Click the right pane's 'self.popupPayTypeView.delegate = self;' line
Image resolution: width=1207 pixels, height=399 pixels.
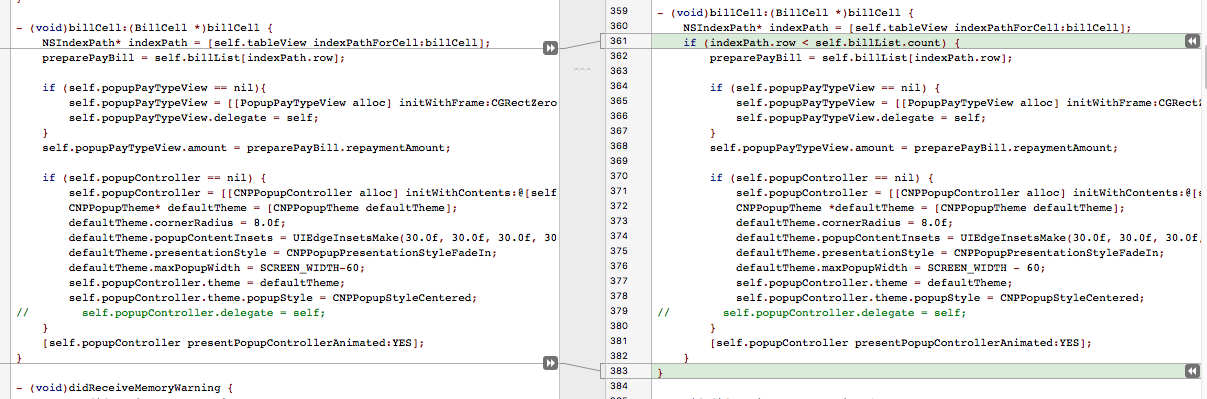[x=861, y=118]
